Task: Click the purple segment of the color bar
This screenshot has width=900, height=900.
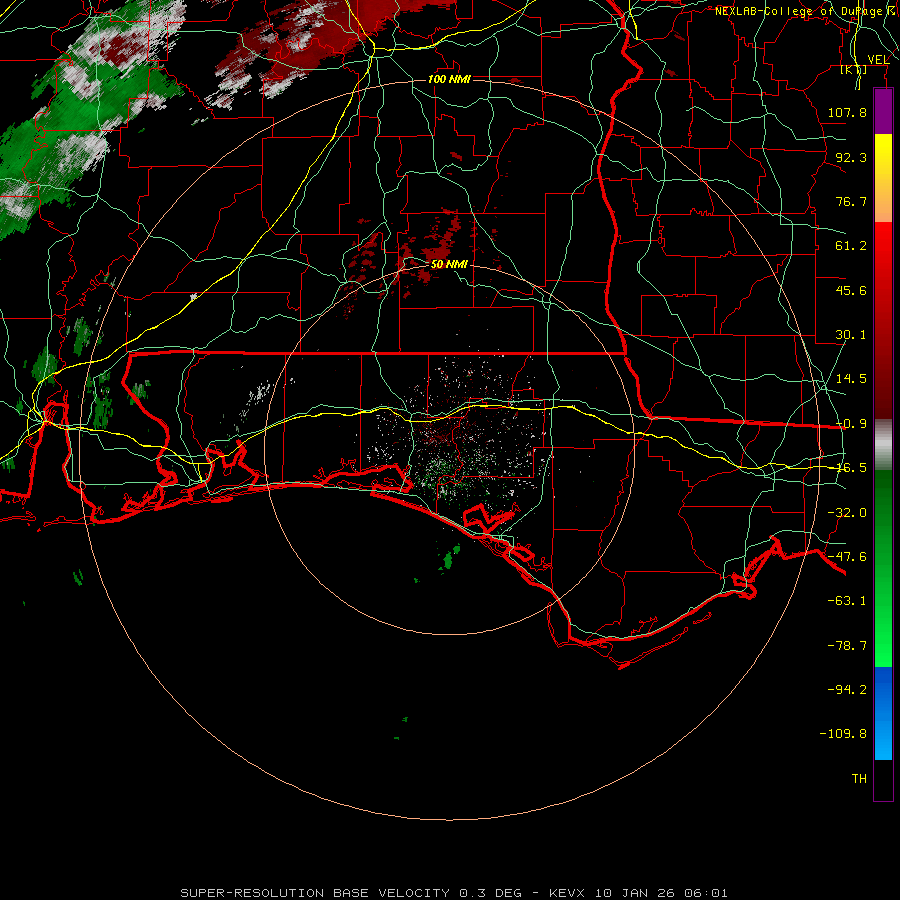Action: (x=883, y=111)
